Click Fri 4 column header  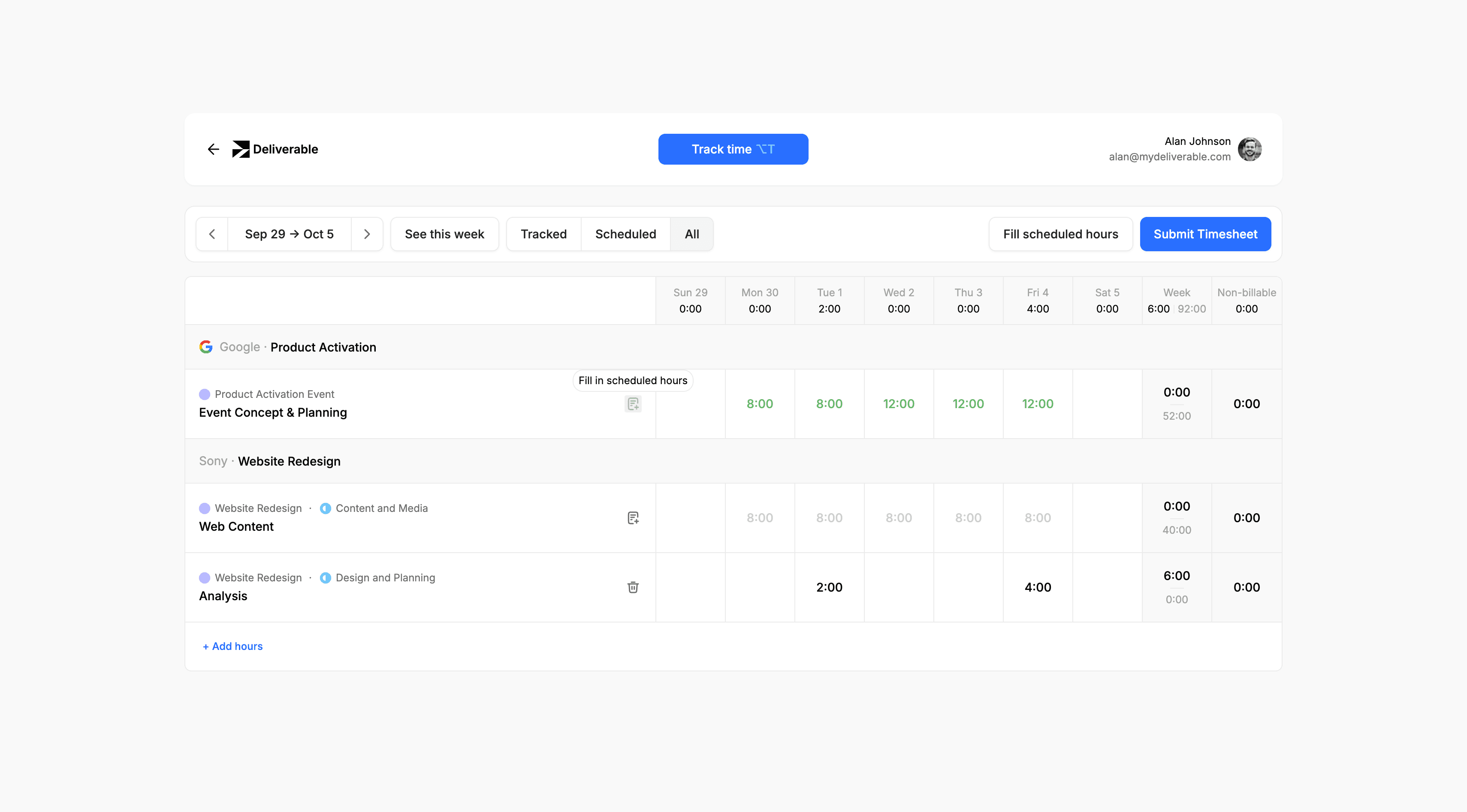click(x=1038, y=301)
